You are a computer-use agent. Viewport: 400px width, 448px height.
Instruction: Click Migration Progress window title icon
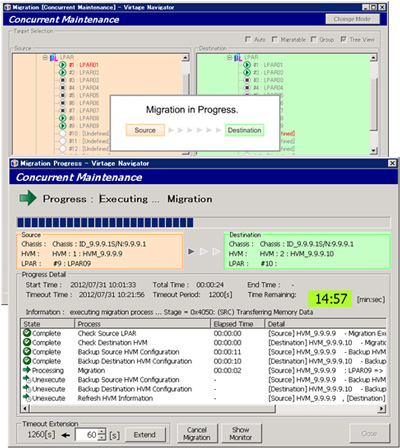(x=14, y=163)
